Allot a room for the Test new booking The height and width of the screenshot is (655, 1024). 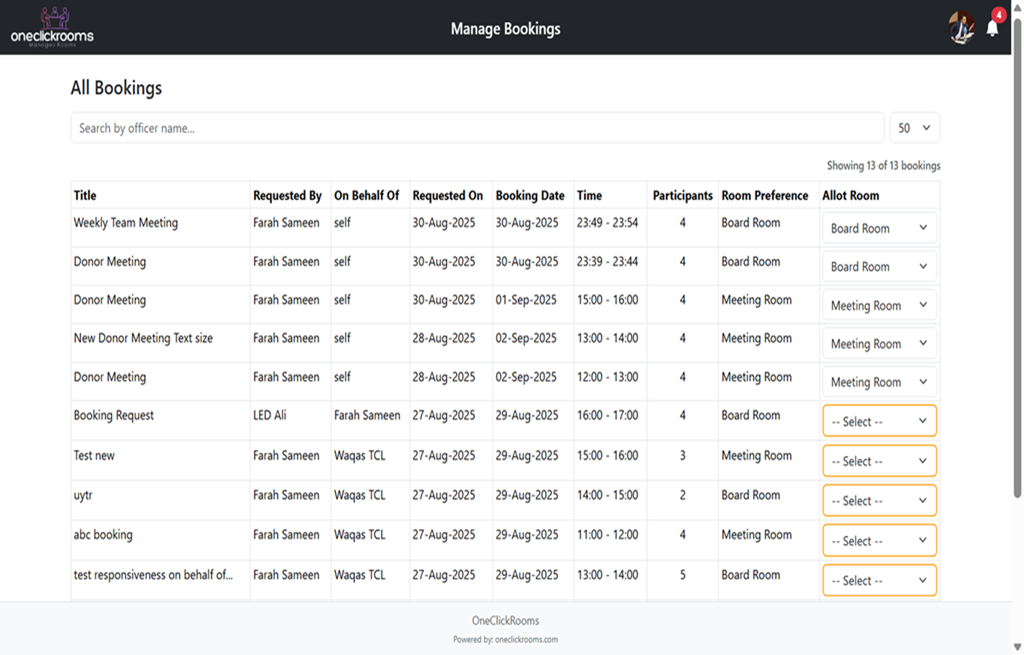coord(878,460)
